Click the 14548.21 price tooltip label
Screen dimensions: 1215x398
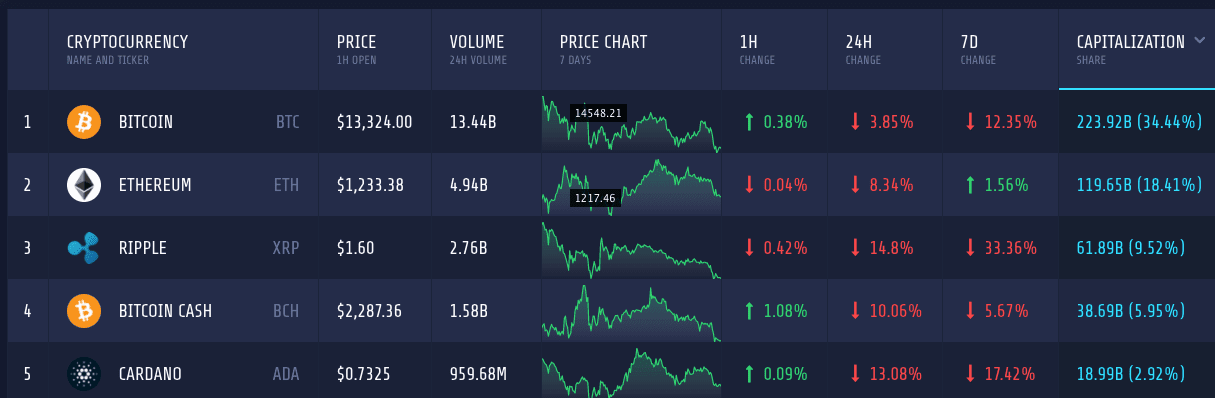coord(598,113)
